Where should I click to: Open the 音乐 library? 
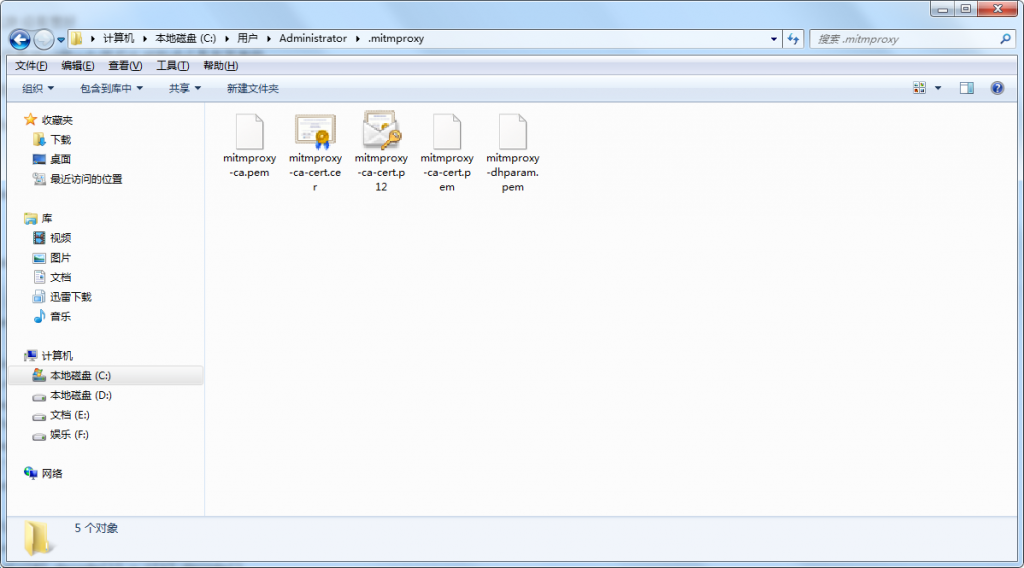(52, 316)
